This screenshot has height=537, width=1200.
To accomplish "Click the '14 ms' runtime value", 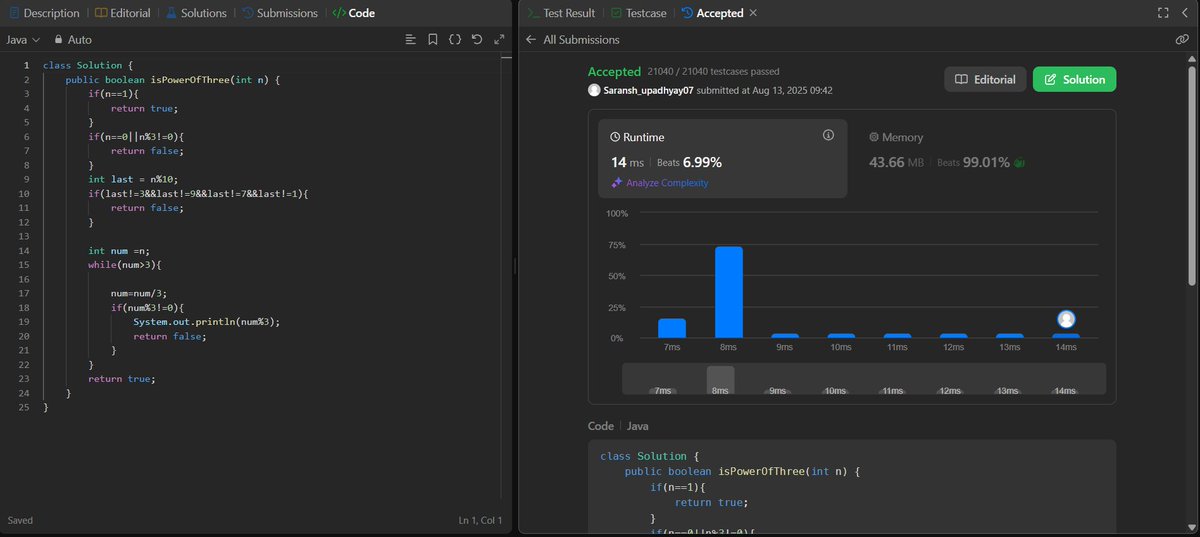I will 627,162.
